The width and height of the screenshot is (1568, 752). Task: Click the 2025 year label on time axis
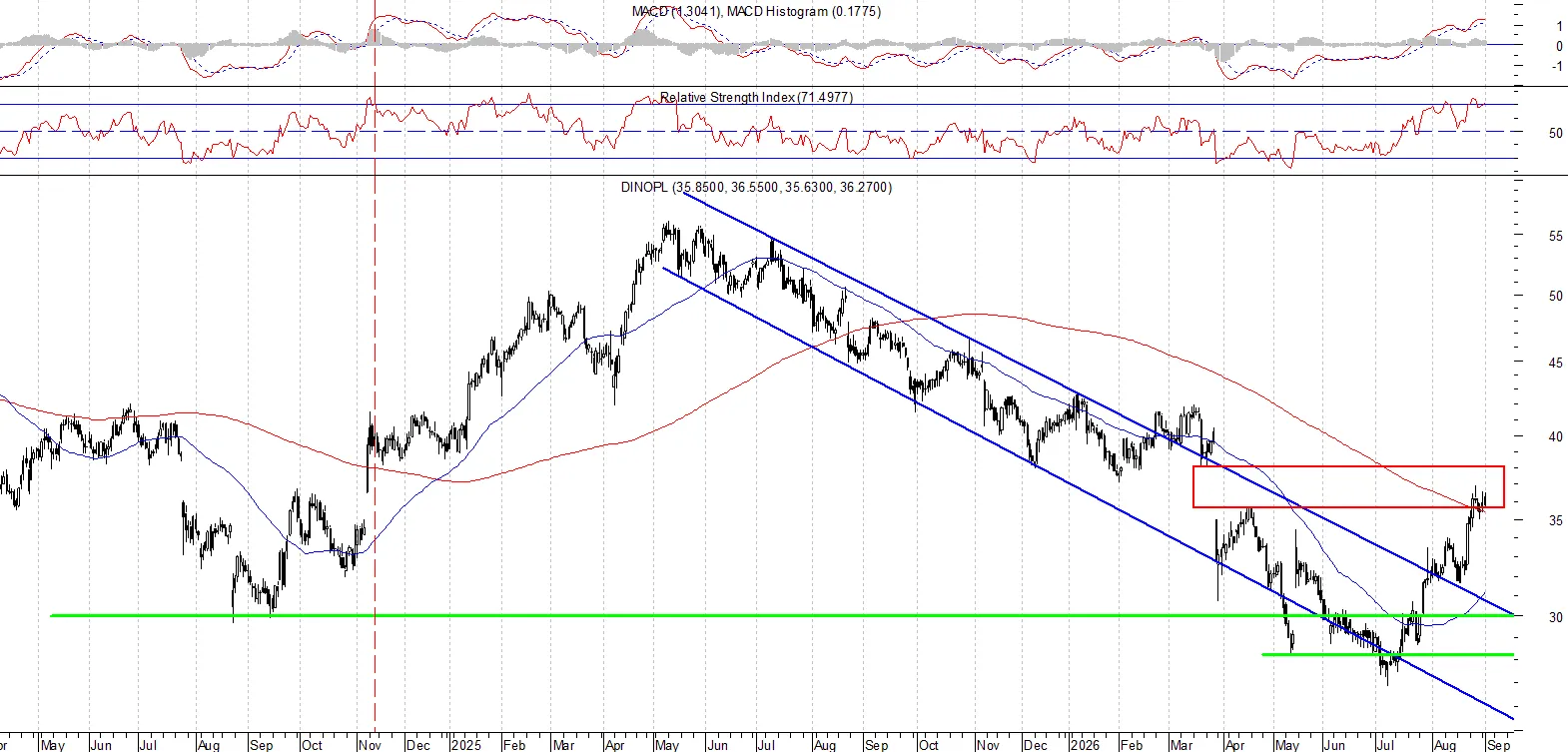[465, 745]
